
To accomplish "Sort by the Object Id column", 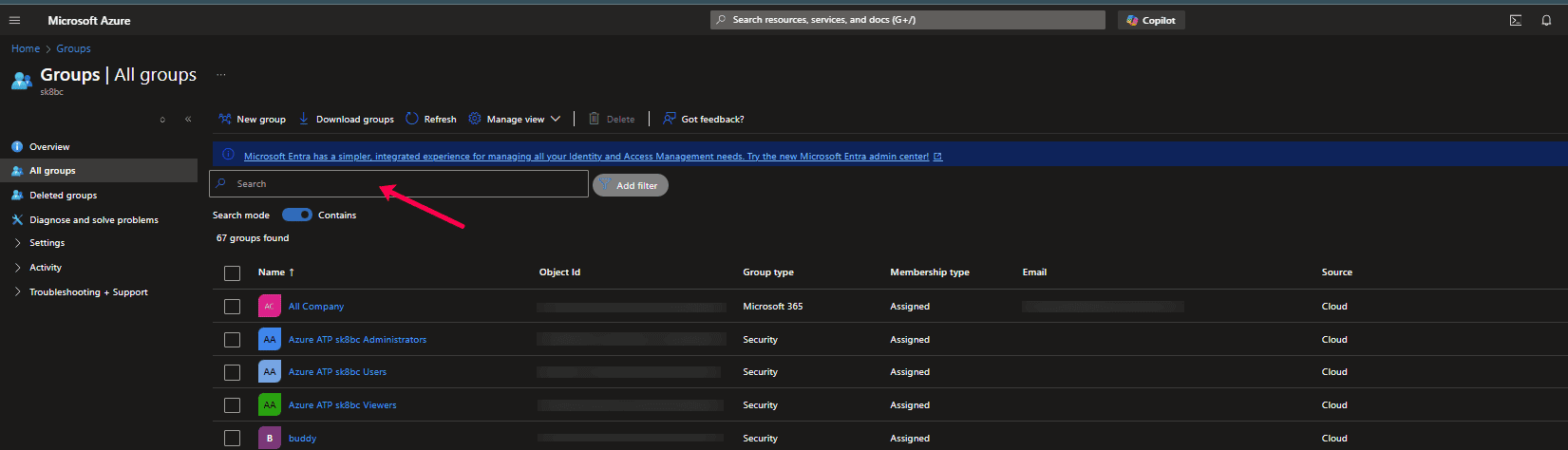I will 559,272.
